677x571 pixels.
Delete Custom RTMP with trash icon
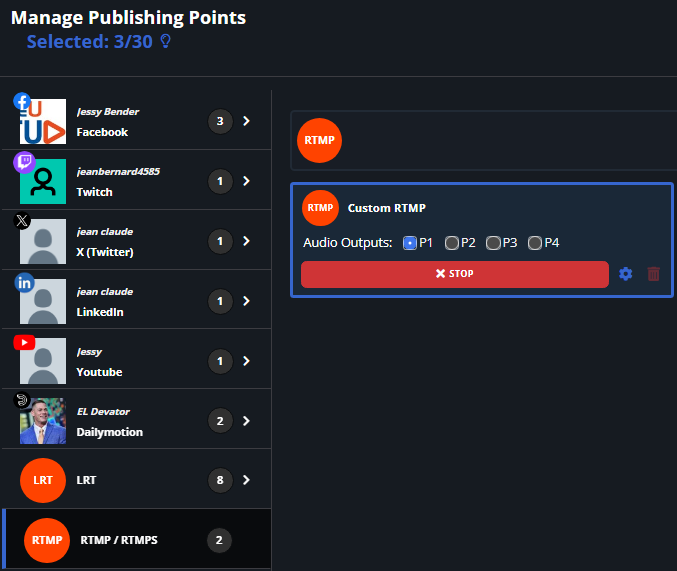point(653,274)
